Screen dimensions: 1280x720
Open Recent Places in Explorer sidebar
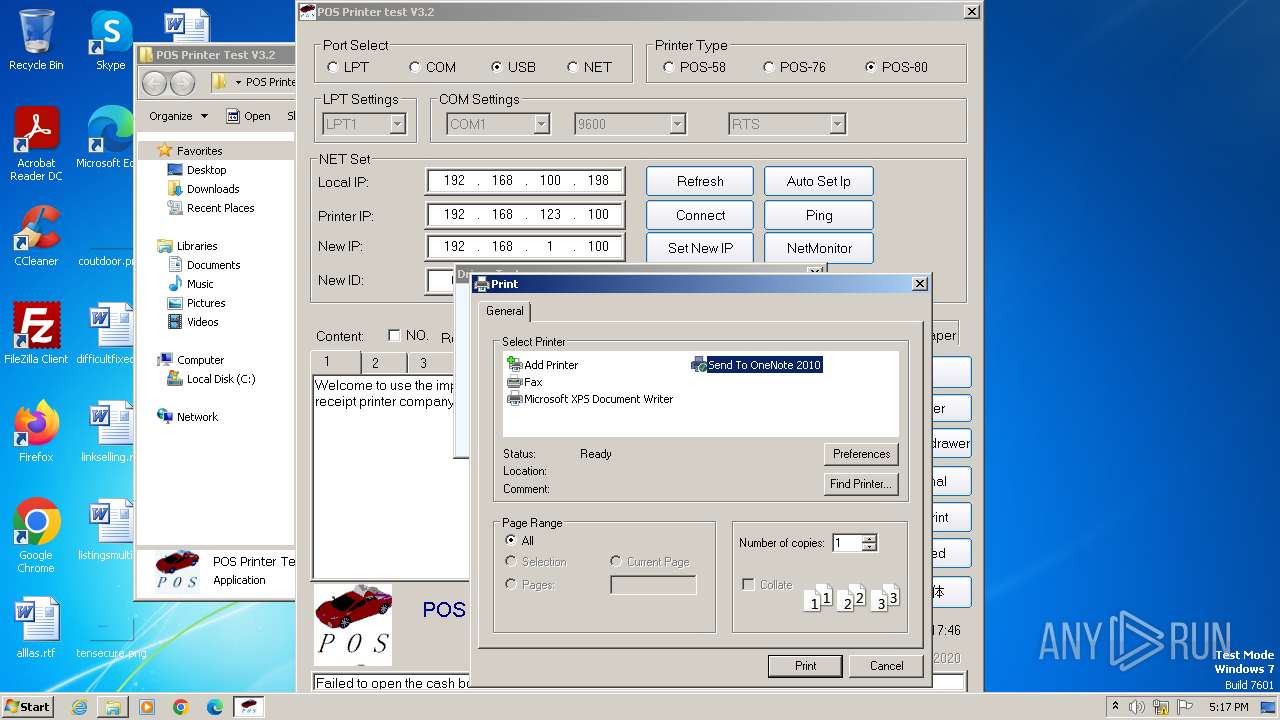coord(220,208)
